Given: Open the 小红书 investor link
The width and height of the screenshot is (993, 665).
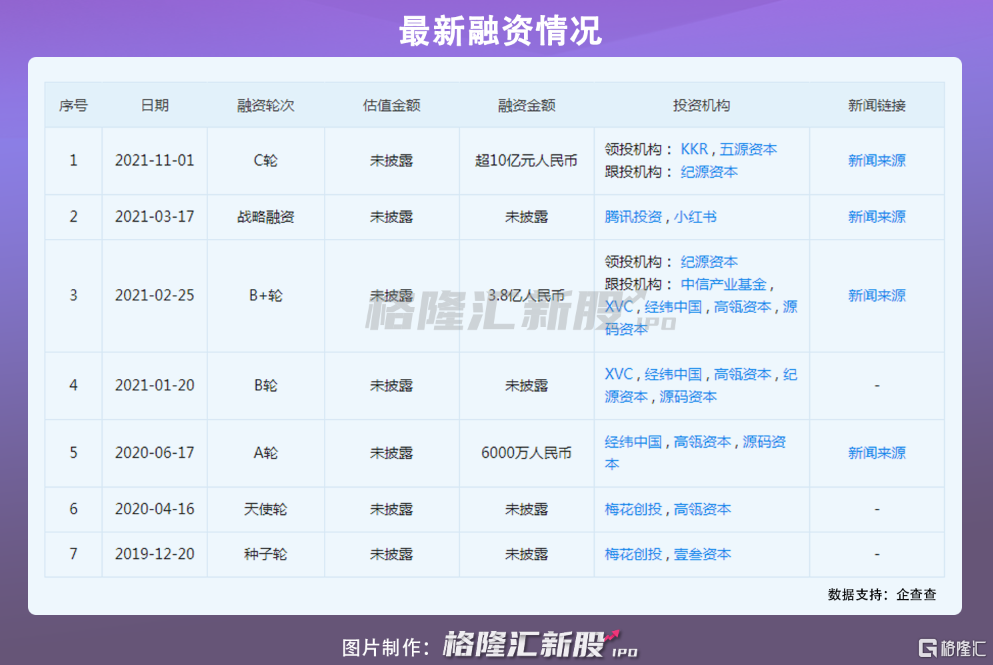Looking at the screenshot, I should point(695,217).
